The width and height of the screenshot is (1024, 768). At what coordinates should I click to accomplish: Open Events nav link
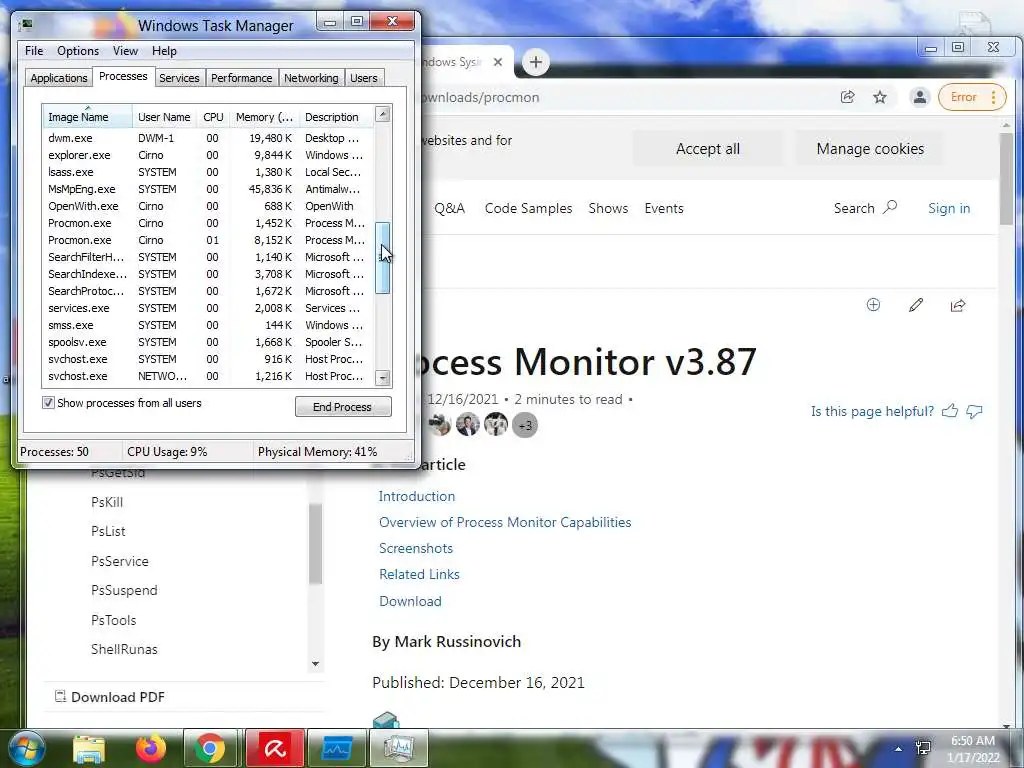tap(664, 208)
